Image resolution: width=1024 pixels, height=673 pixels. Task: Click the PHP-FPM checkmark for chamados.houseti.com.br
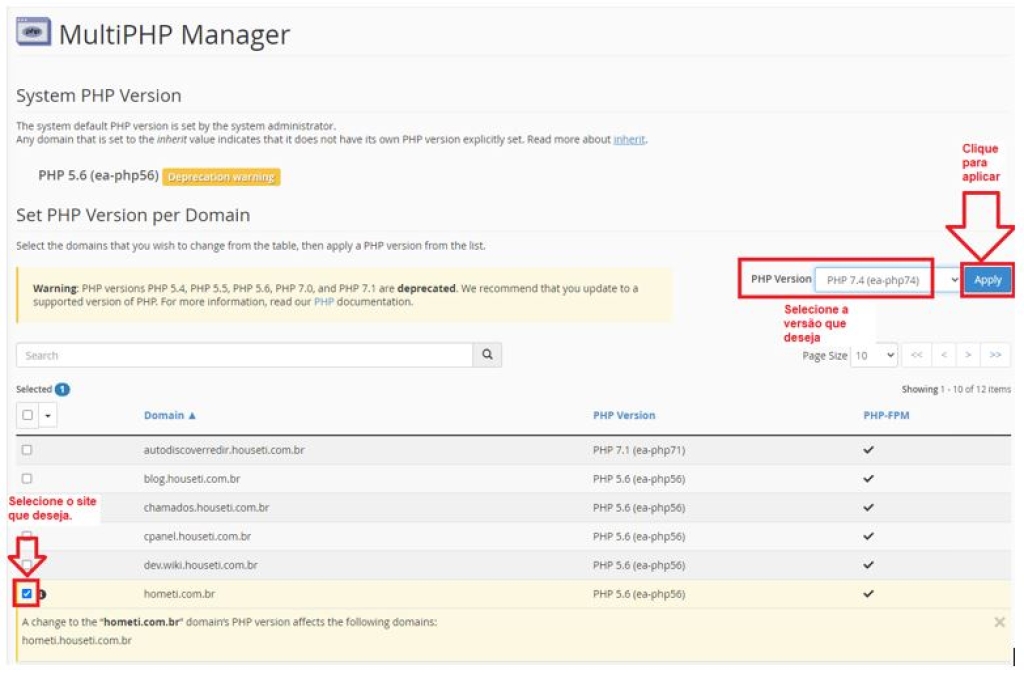tap(868, 507)
